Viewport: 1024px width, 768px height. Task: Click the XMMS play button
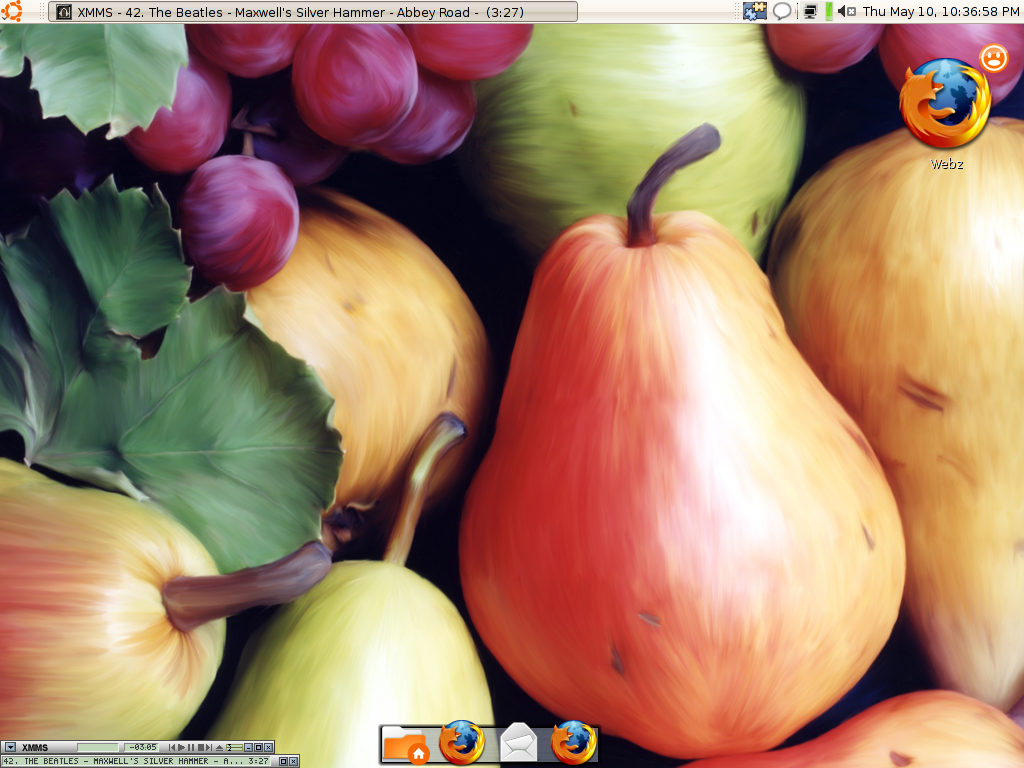click(182, 747)
